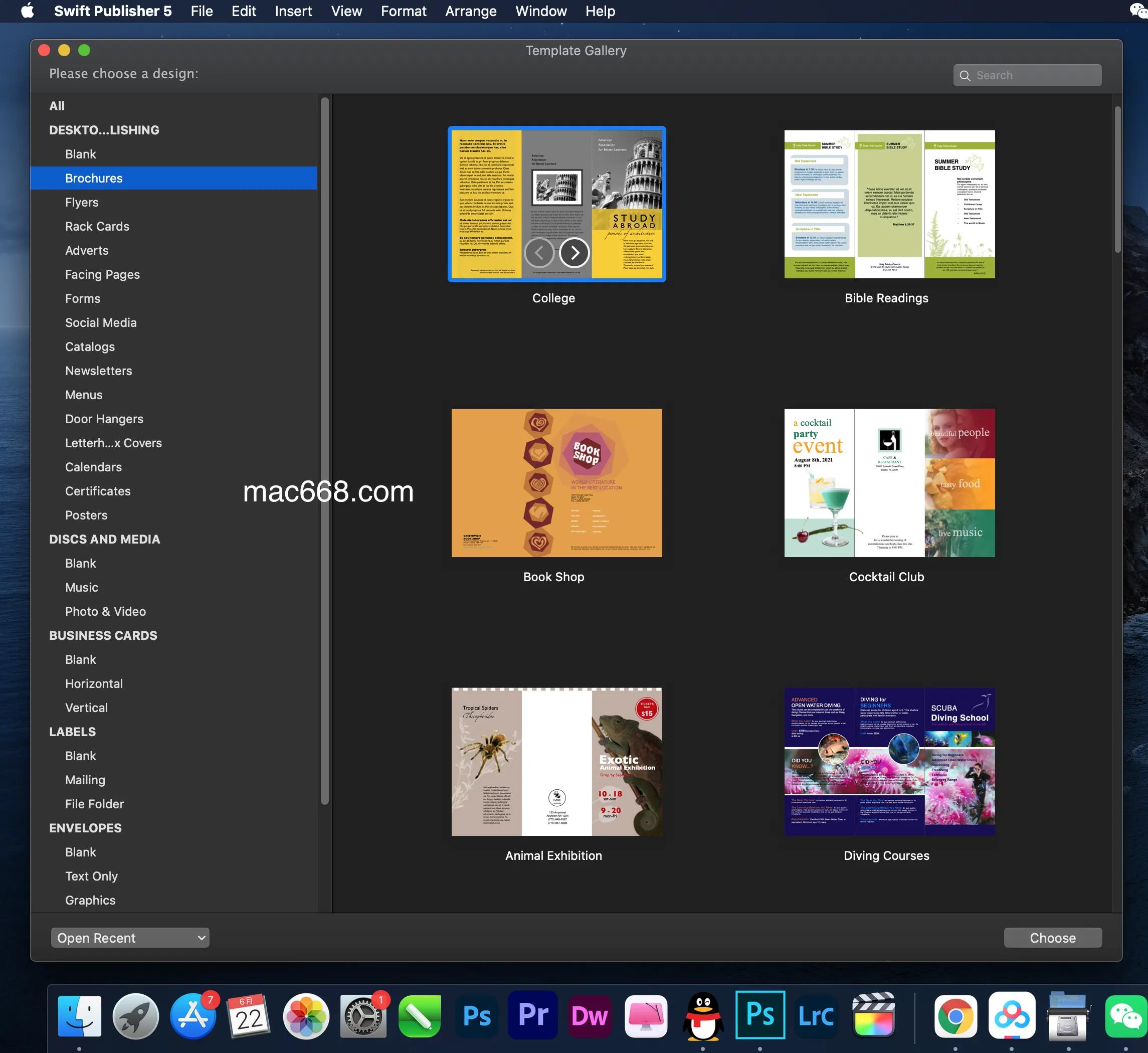Click the template gallery vertical scrollbar
This screenshot has width=1148, height=1053.
click(1117, 180)
